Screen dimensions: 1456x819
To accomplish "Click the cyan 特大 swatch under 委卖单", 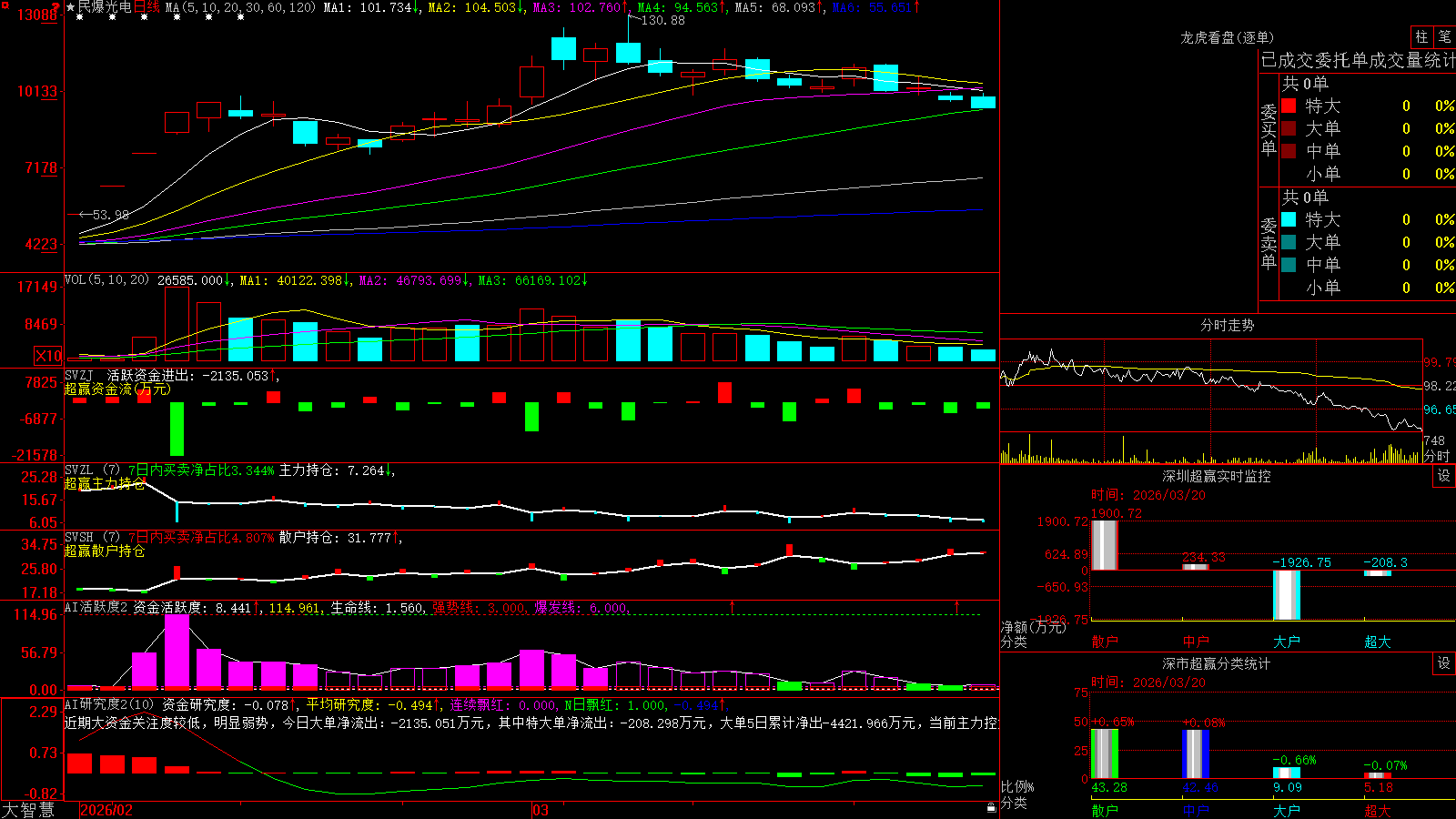I will (1289, 219).
